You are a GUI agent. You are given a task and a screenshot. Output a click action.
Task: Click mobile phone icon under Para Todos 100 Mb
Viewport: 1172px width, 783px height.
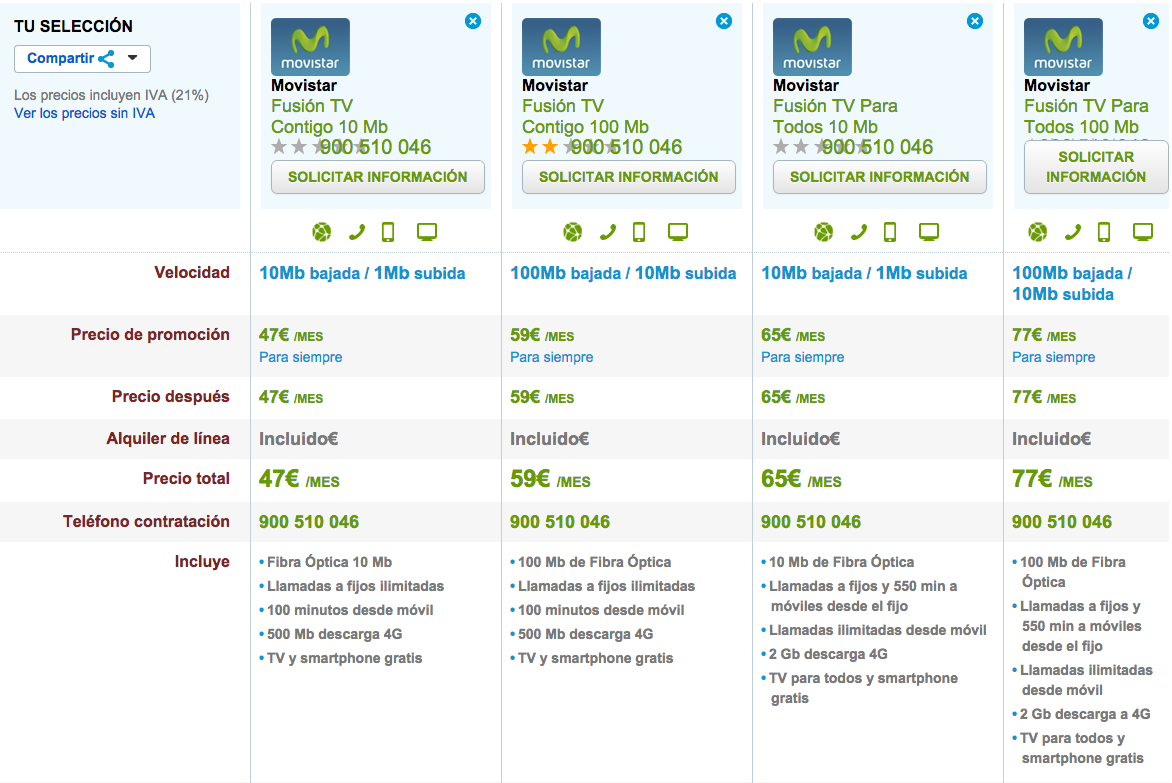(1104, 232)
